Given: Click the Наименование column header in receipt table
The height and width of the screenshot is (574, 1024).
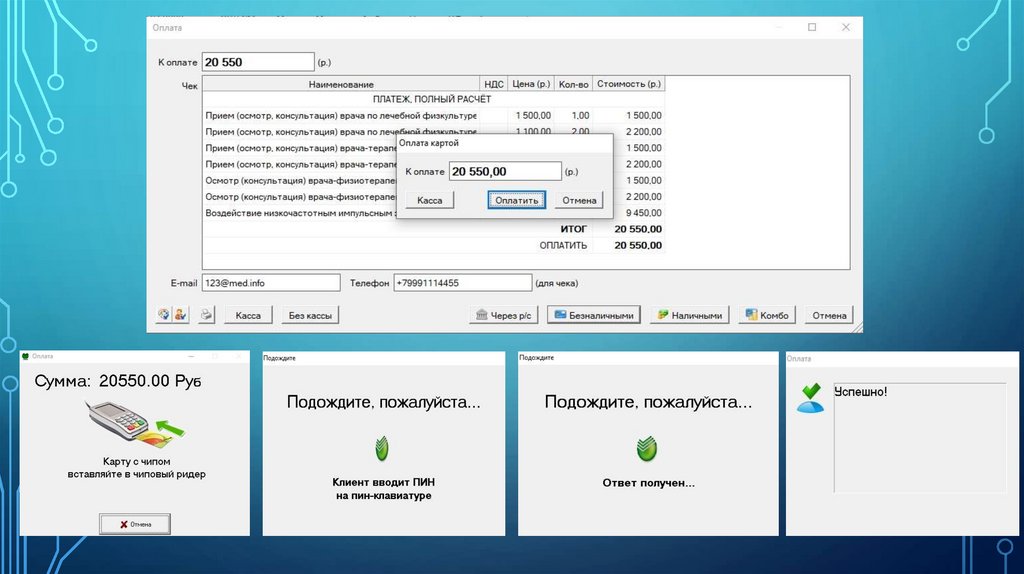Looking at the screenshot, I should 340,85.
